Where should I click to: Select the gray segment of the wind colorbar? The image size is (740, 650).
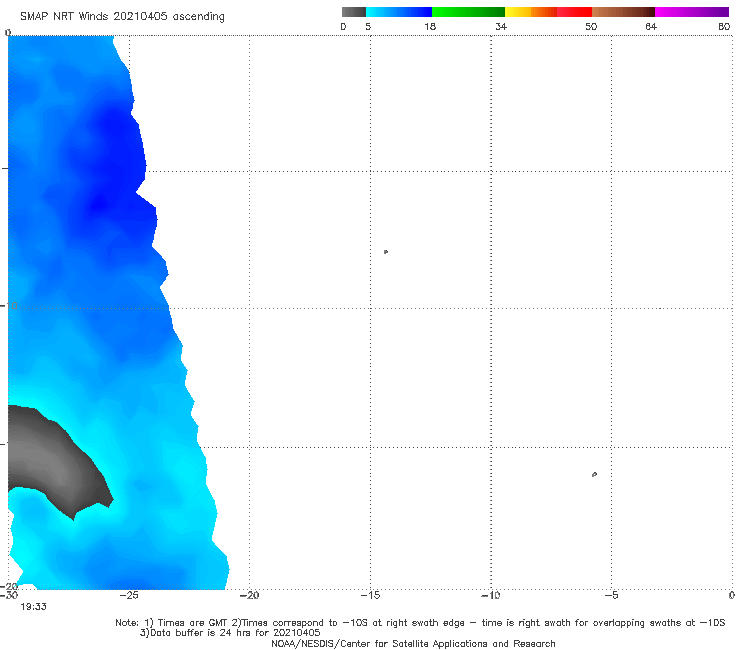tap(354, 12)
